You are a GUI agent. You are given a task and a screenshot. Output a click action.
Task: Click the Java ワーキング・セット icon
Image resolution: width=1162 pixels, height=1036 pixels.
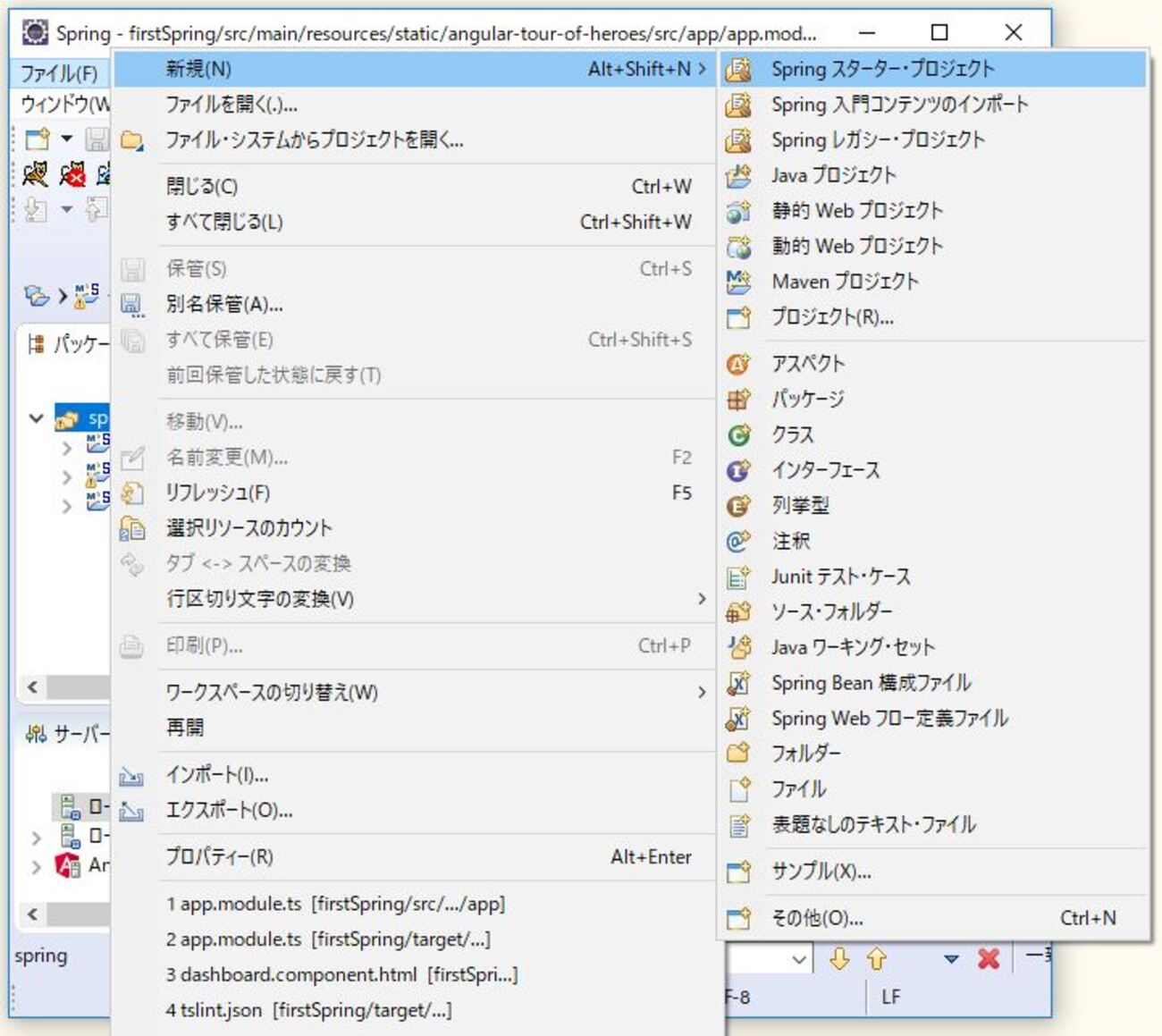coord(738,647)
